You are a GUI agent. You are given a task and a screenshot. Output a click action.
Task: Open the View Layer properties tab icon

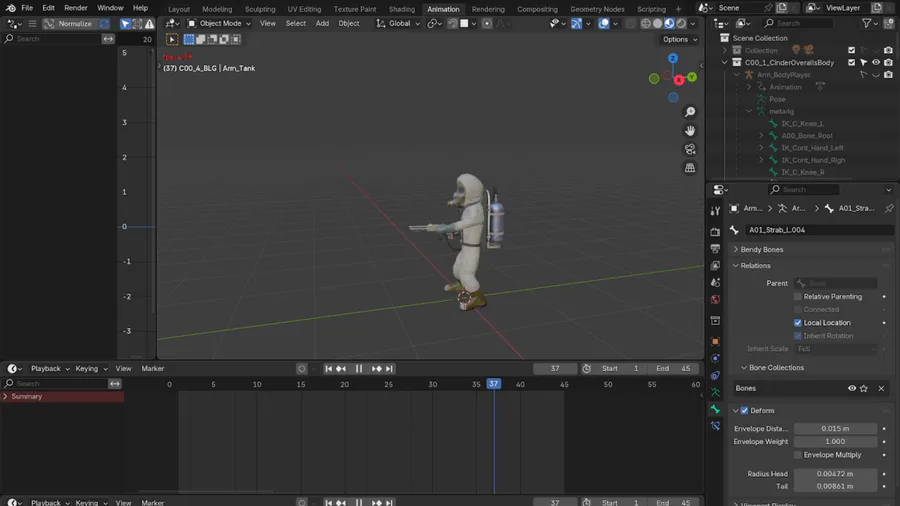pyautogui.click(x=715, y=266)
